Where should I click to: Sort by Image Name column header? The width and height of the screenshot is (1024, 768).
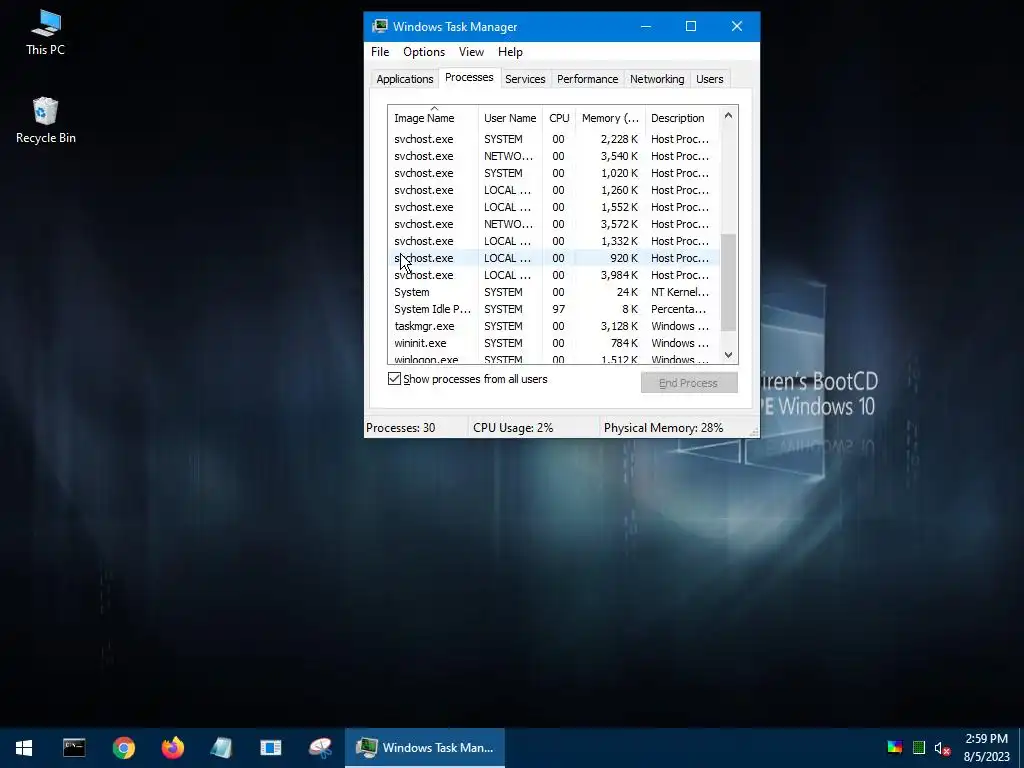coord(432,118)
